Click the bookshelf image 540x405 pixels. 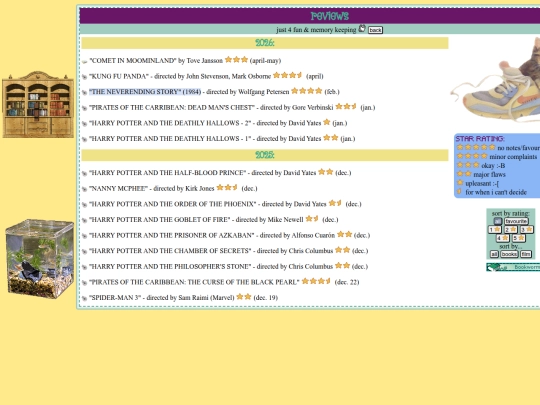coord(38,104)
